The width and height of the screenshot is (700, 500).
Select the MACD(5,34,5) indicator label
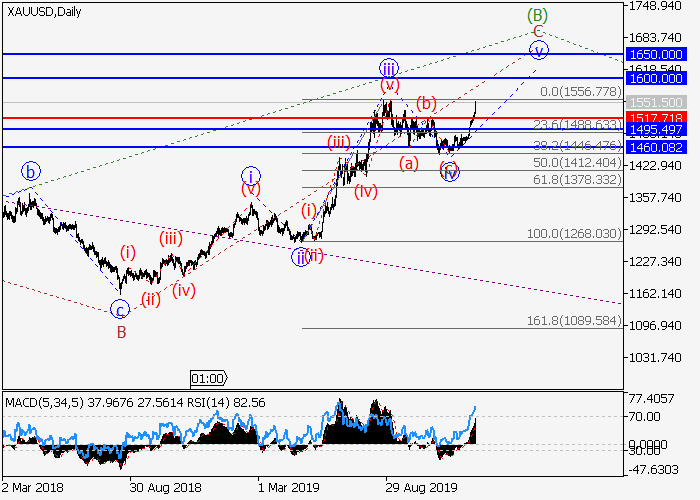pyautogui.click(x=42, y=402)
